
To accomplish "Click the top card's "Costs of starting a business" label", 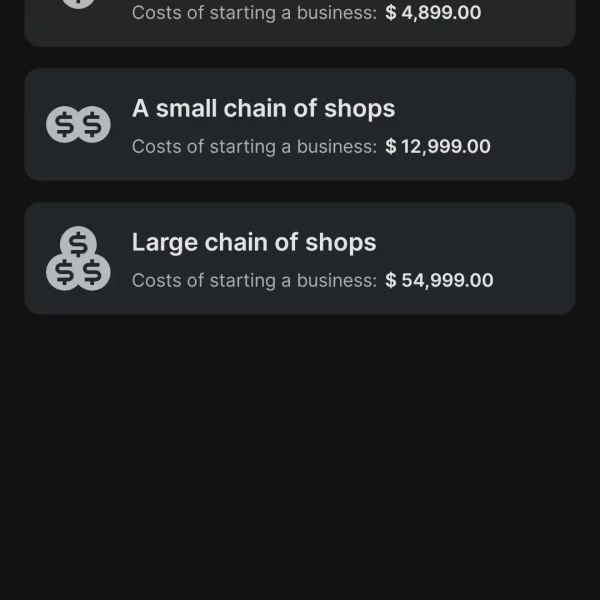I will [x=255, y=13].
